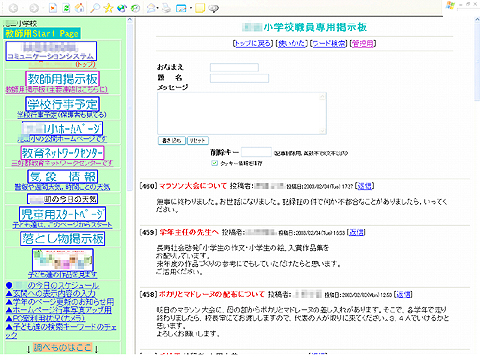Open the 玄関への表示内容の入力 link
The height and width of the screenshot is (360, 480).
[x=51, y=294]
